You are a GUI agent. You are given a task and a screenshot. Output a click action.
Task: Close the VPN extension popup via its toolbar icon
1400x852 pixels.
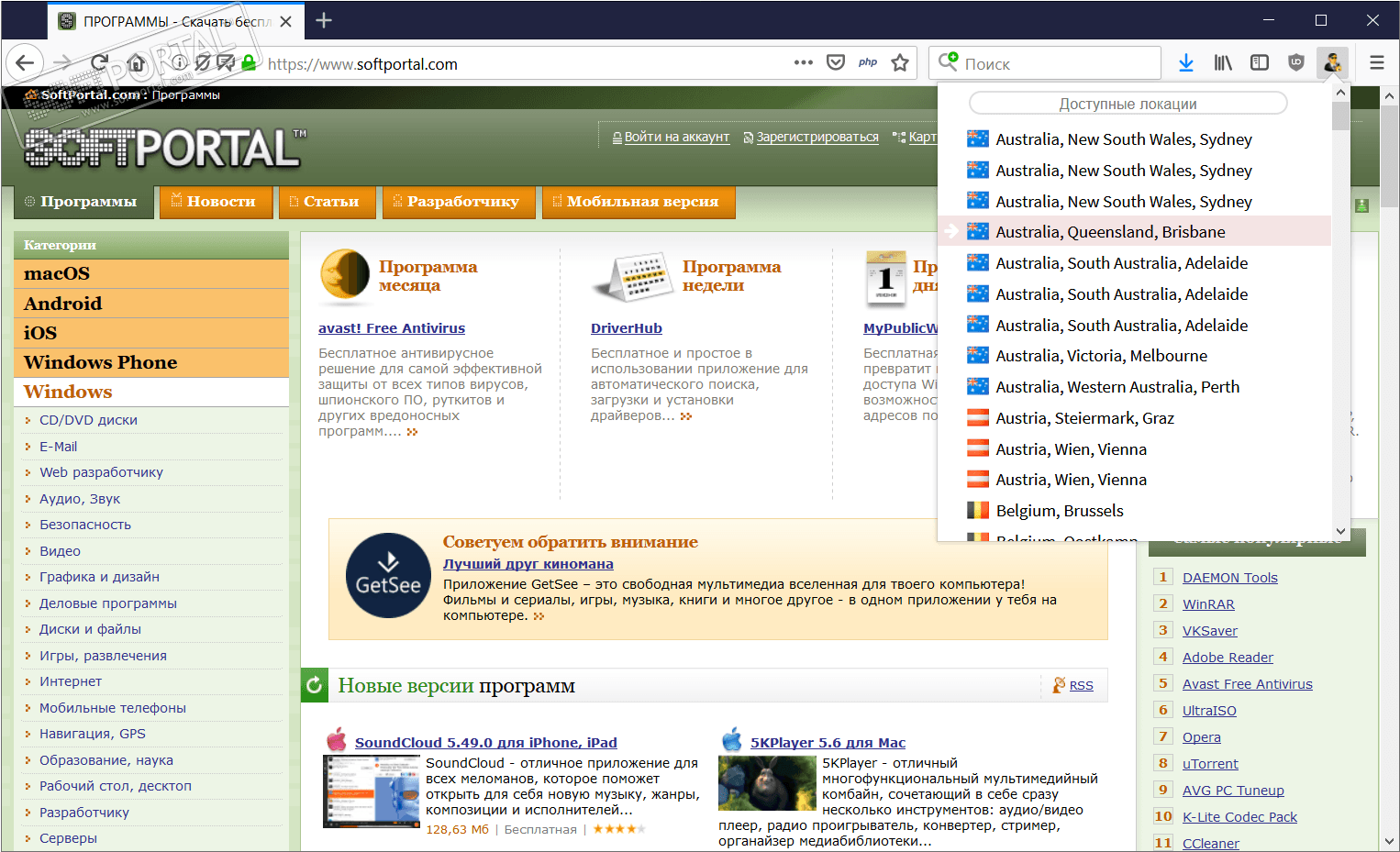[x=1332, y=62]
